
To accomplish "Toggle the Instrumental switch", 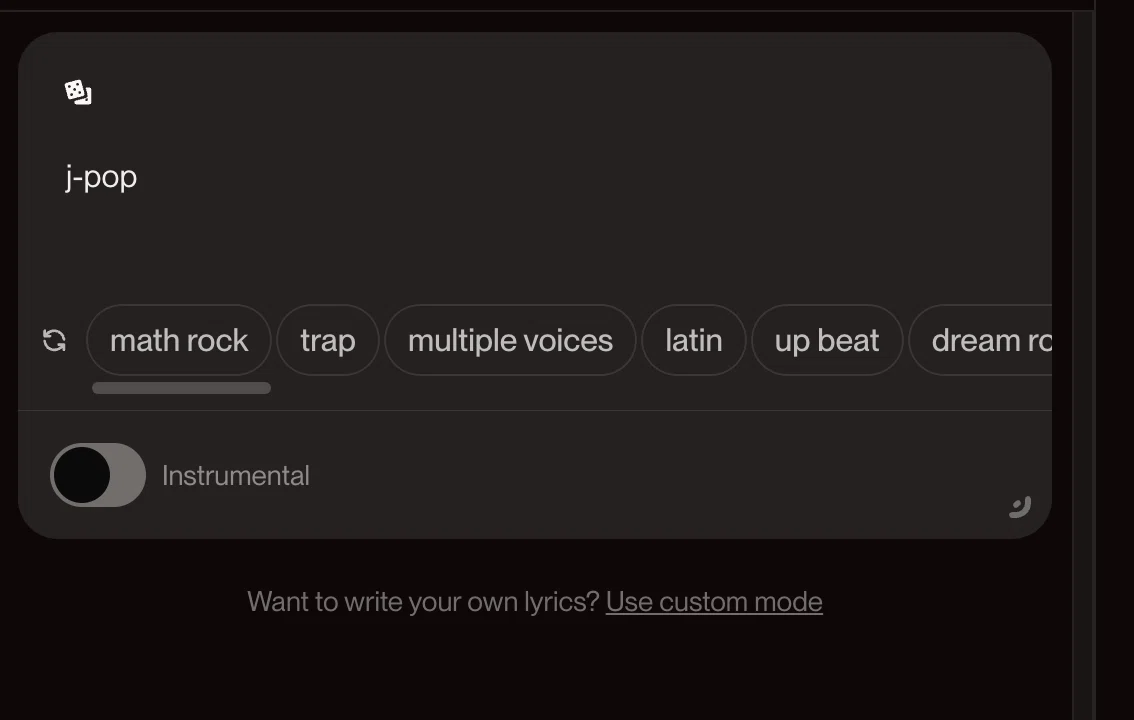I will tap(98, 475).
